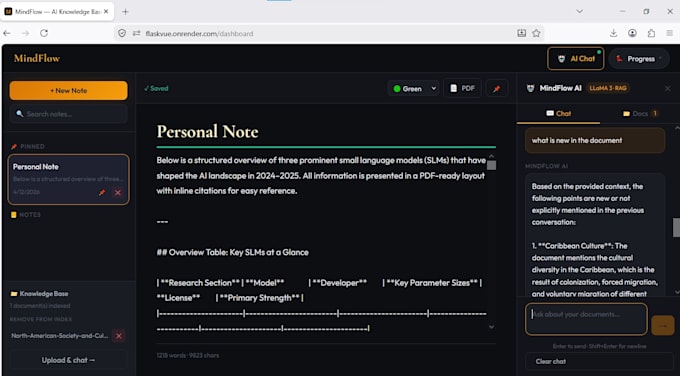Click the Overview Table heading line
Image resolution: width=680 pixels, height=376 pixels.
point(232,252)
